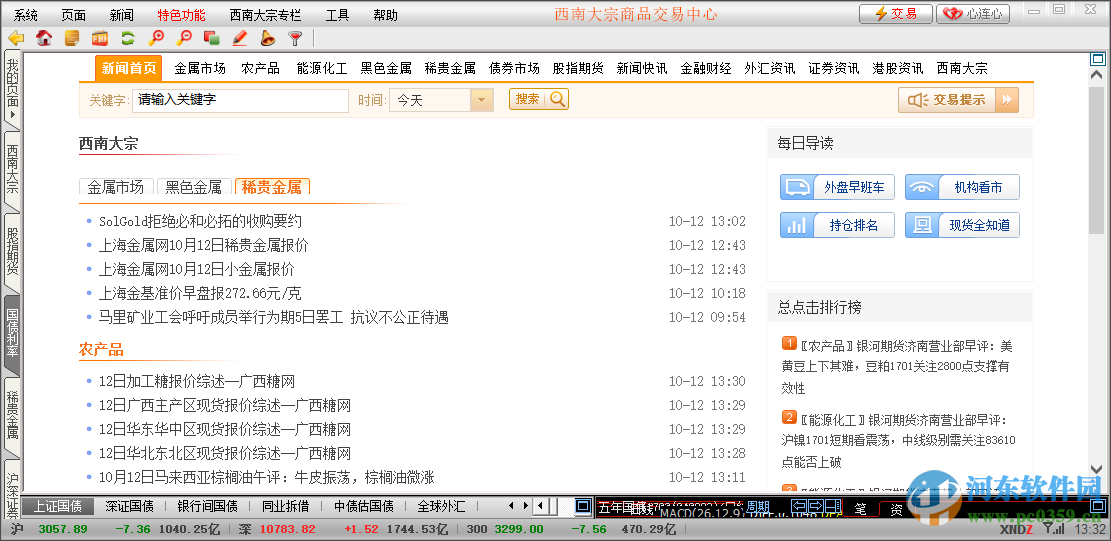Click the 交易提示 speaker button

[947, 100]
